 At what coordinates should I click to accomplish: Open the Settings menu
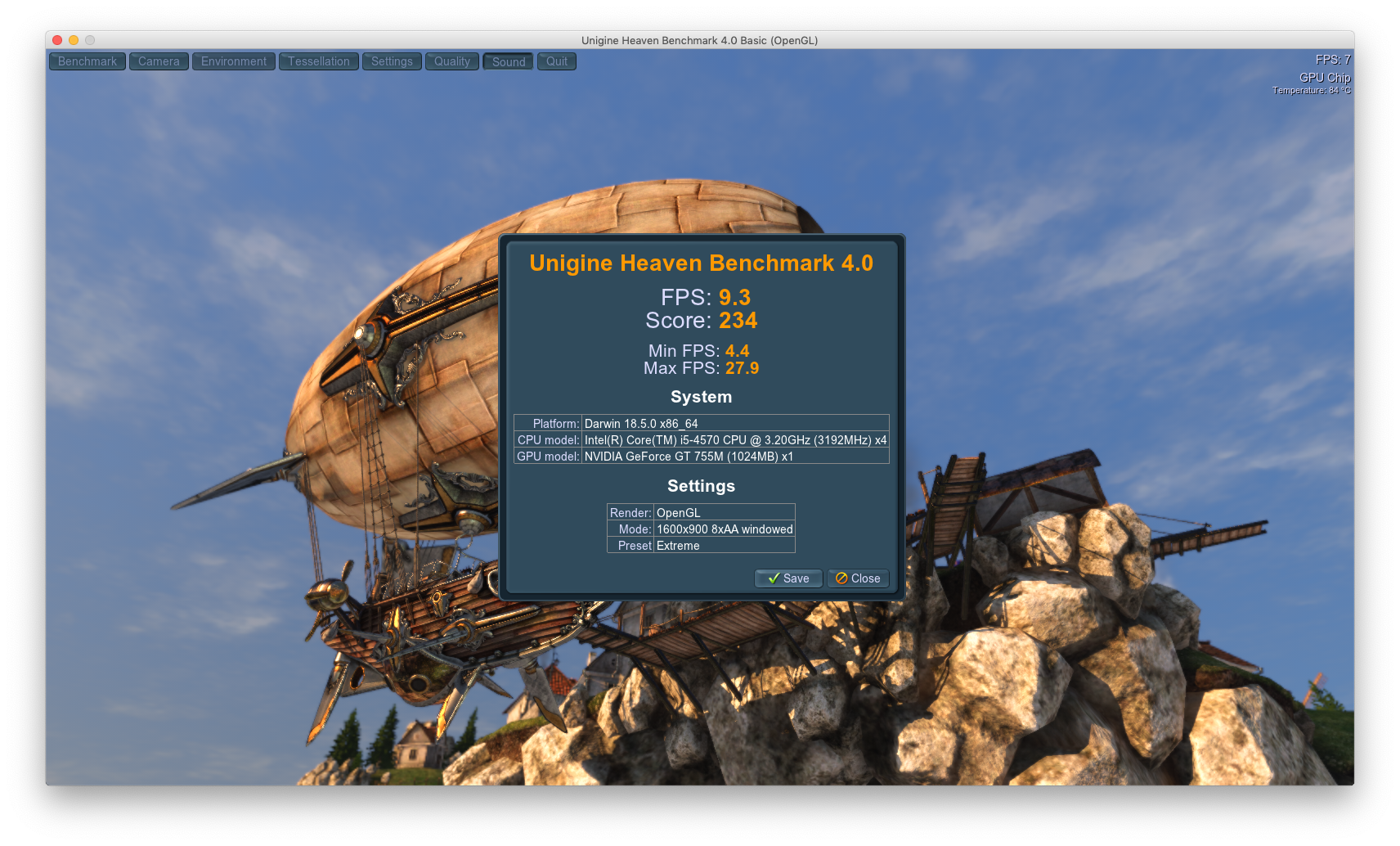[x=392, y=61]
